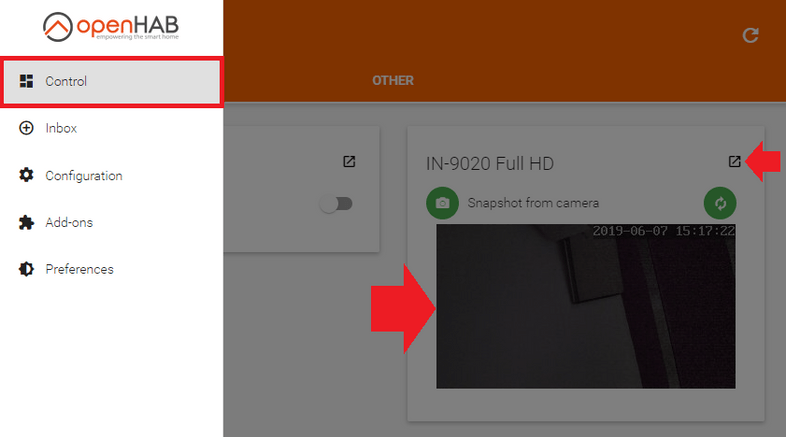Click the Inbox plus-circle icon
786x437 pixels.
(x=26, y=128)
